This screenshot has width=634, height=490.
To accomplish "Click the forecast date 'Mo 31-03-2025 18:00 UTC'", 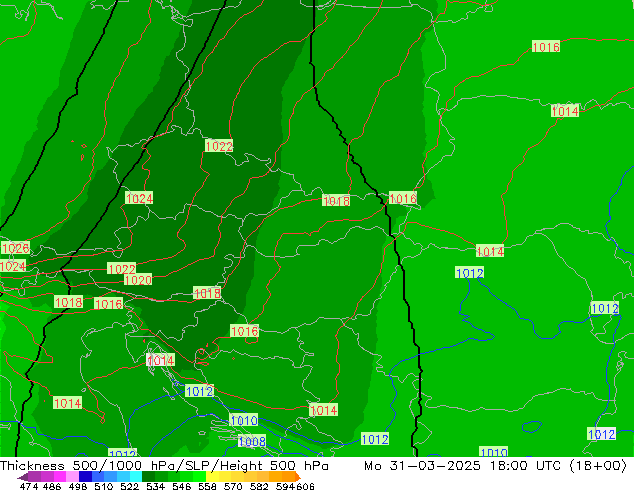I will (463, 466).
